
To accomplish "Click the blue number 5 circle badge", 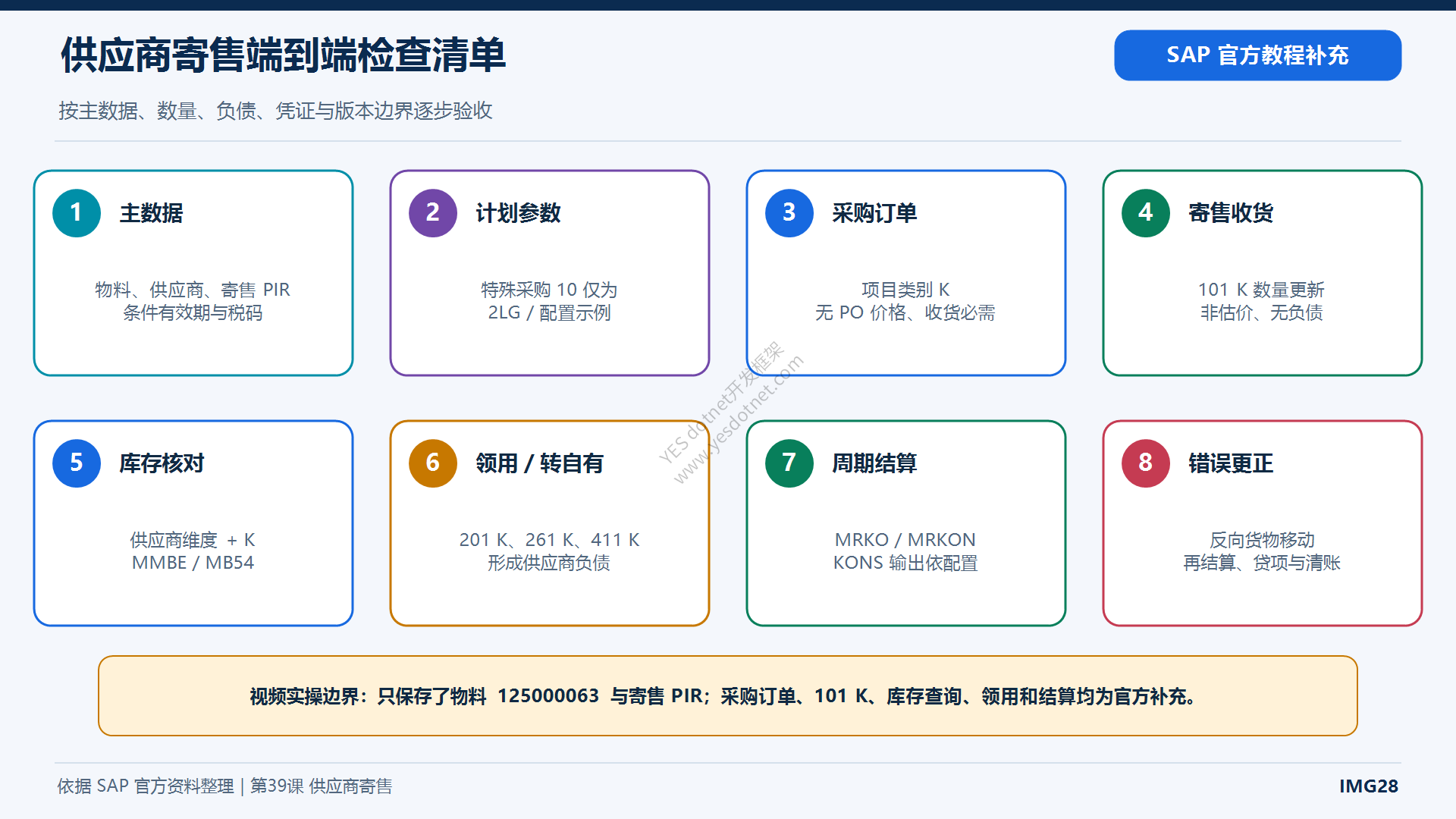I will 77,463.
